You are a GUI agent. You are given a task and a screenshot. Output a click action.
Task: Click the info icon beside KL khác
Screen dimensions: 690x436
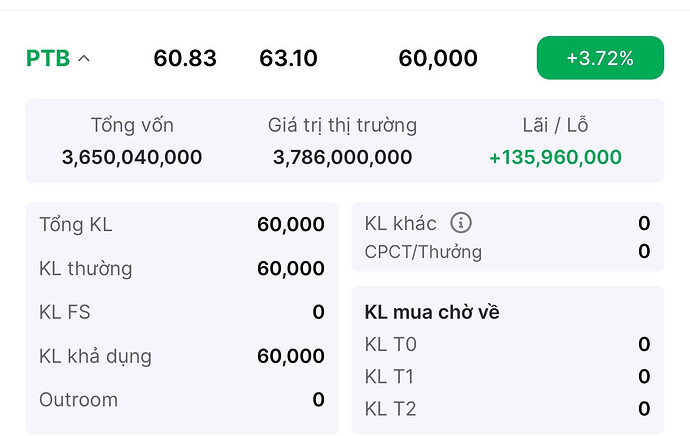click(460, 223)
